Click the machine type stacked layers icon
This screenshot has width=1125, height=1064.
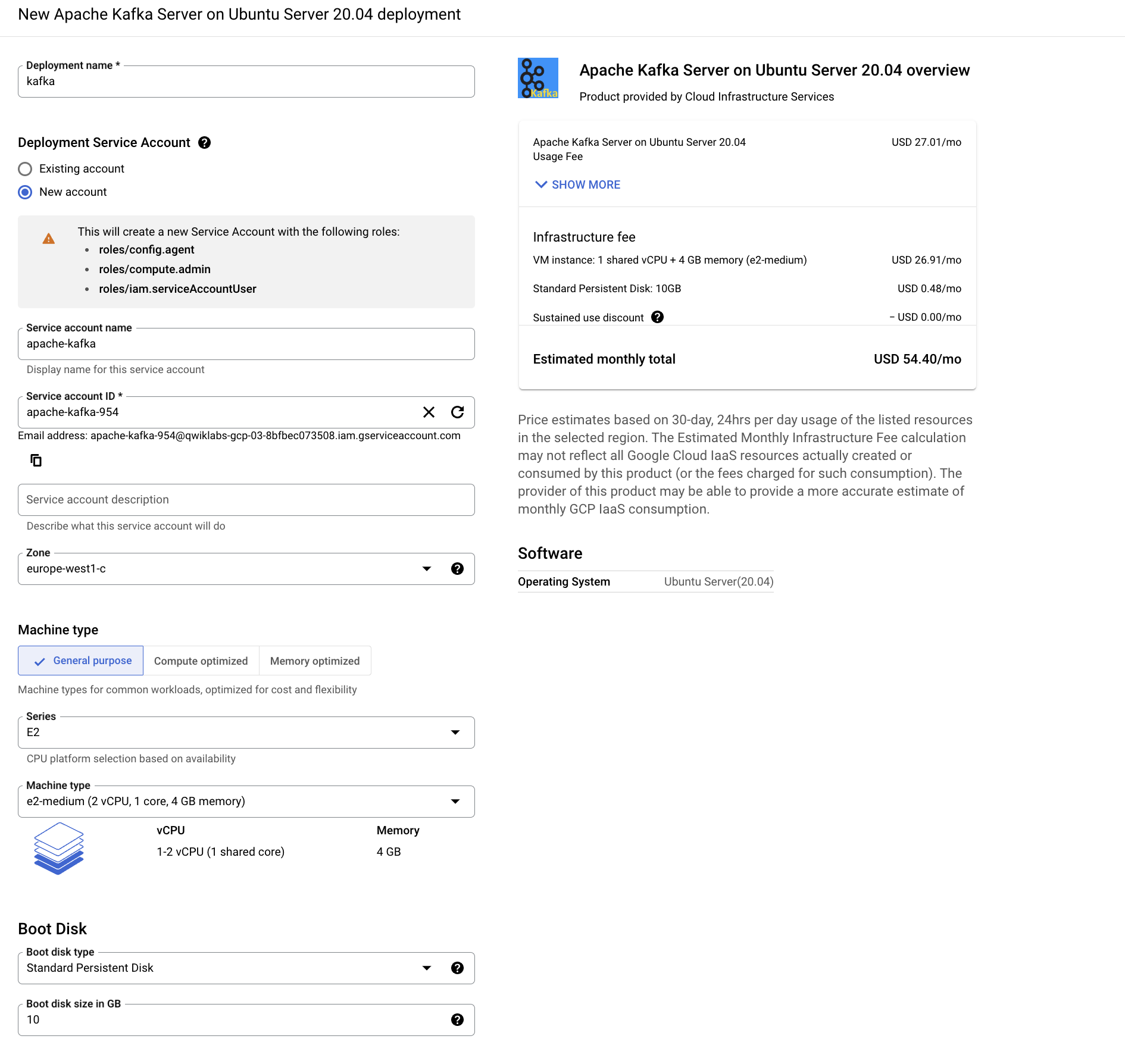[x=59, y=848]
